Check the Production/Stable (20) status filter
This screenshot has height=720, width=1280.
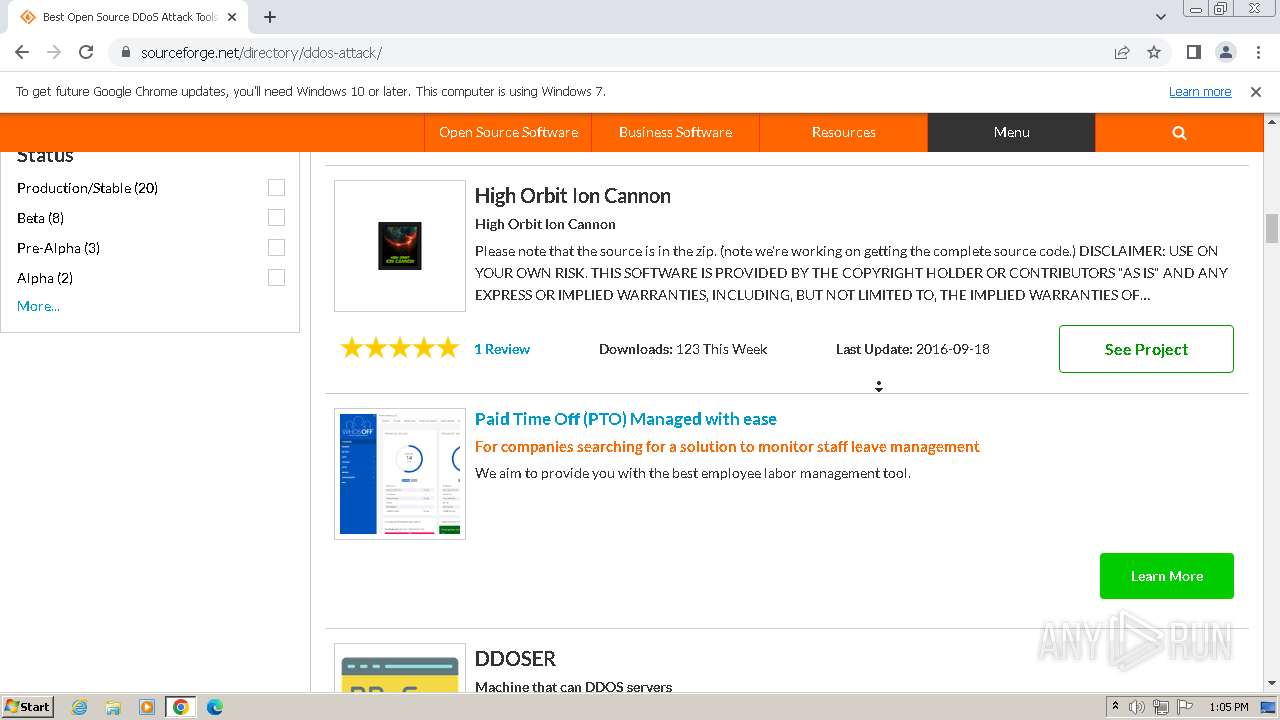click(x=276, y=188)
